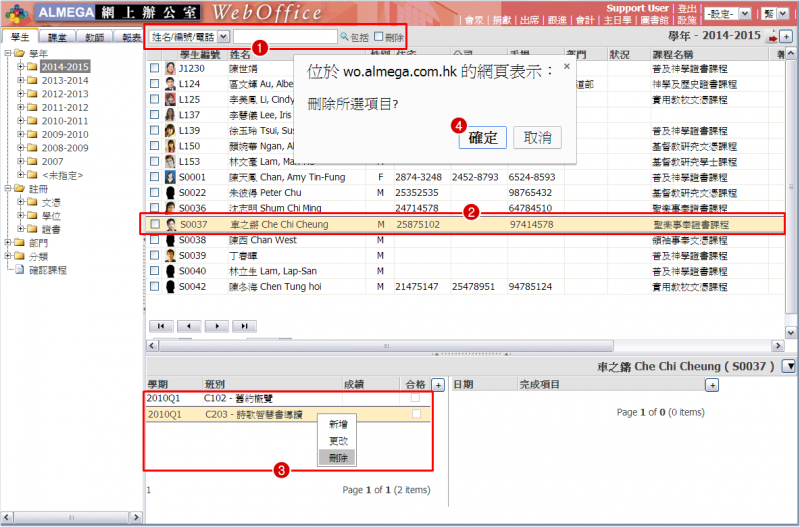Go to previous page of student list

pos(189,326)
